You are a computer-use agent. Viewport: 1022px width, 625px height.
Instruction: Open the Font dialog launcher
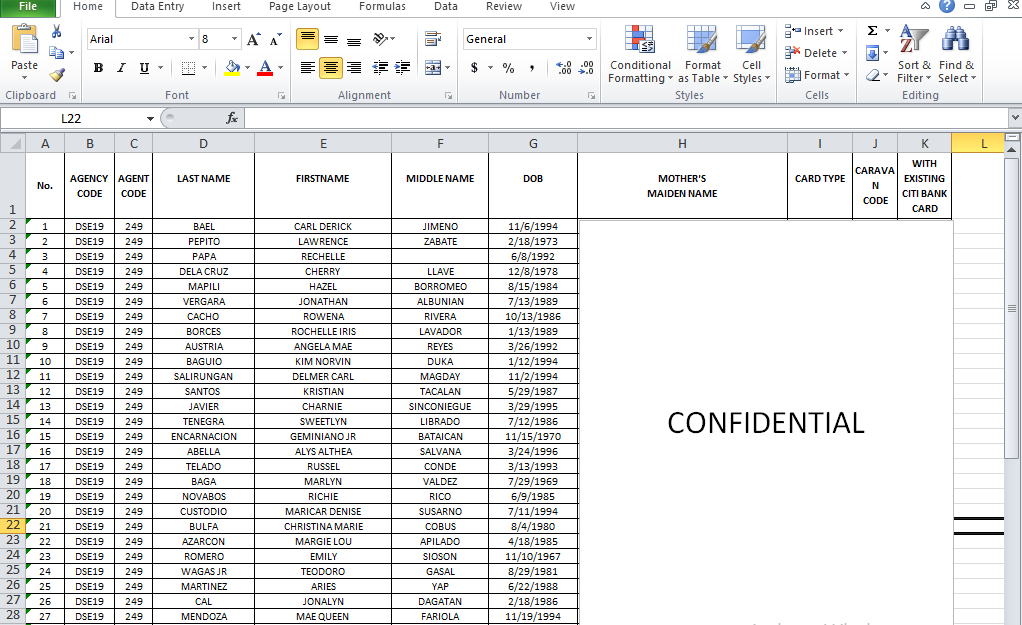pyautogui.click(x=282, y=96)
